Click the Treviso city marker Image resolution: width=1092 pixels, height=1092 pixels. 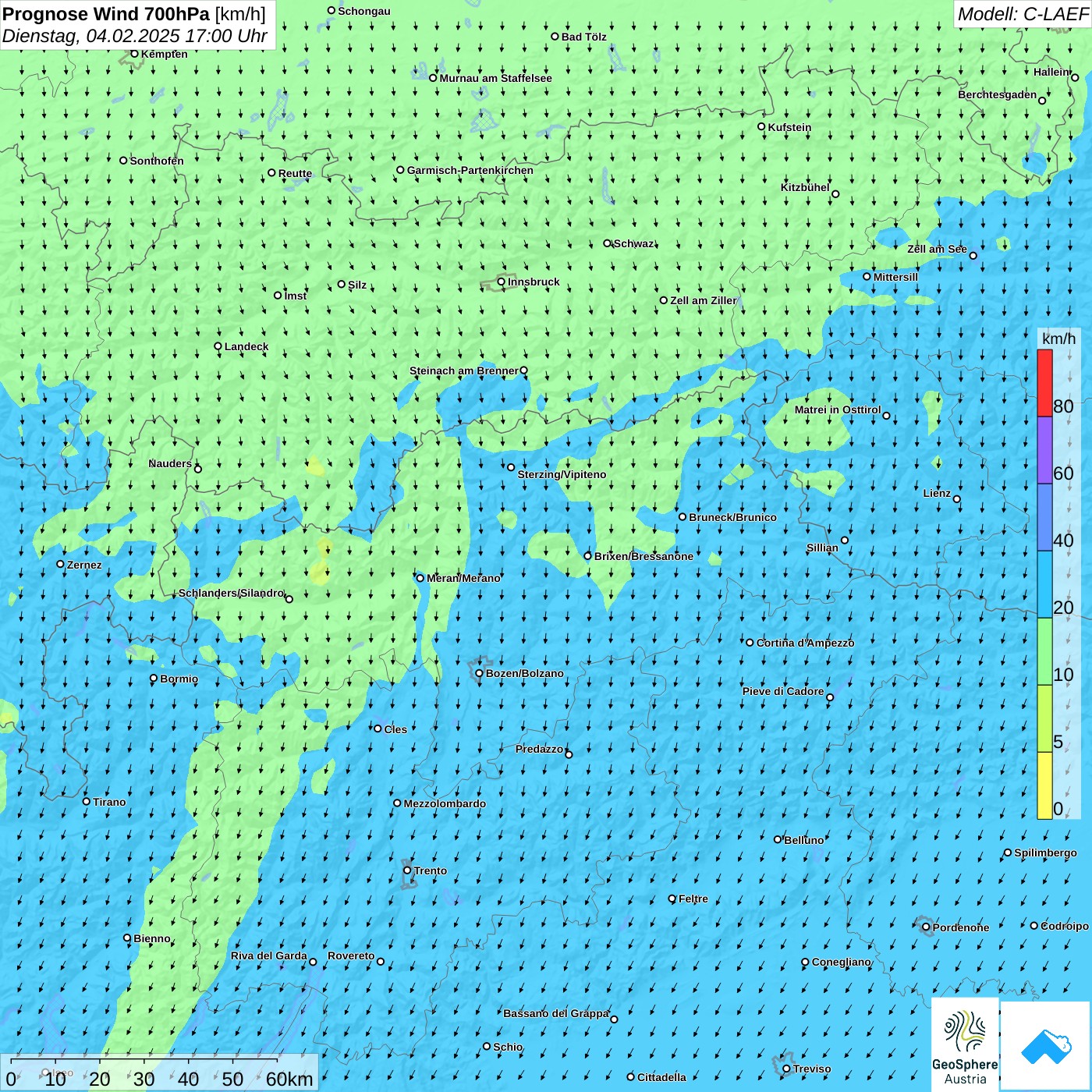pyautogui.click(x=786, y=1069)
